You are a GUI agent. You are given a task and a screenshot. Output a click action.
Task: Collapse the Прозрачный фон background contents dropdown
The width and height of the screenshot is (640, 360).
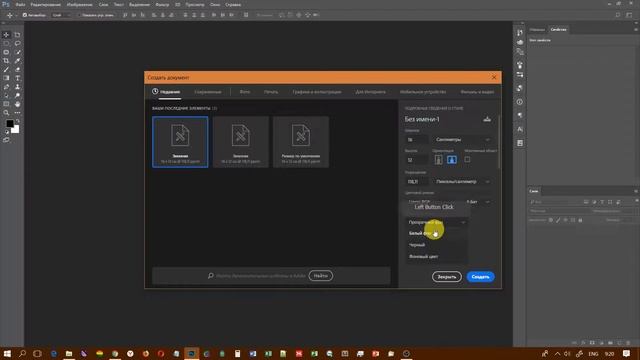(x=436, y=222)
